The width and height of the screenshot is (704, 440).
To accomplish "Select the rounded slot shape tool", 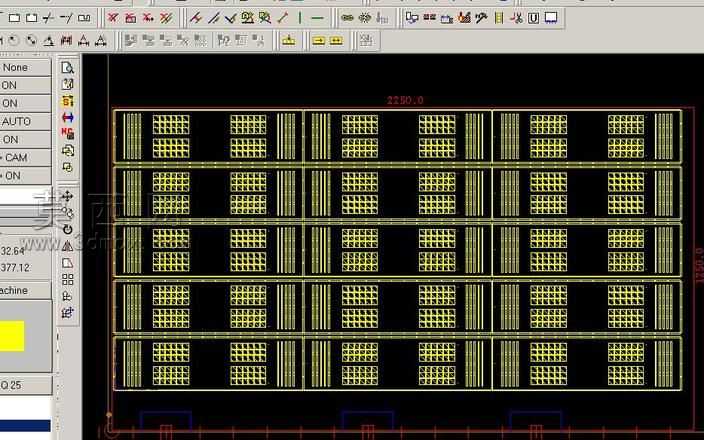I will 84,18.
